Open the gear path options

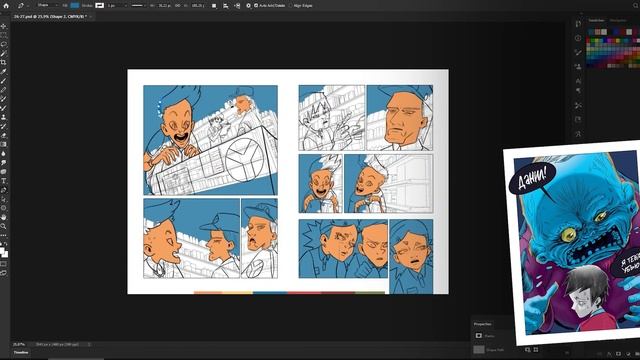(248, 6)
